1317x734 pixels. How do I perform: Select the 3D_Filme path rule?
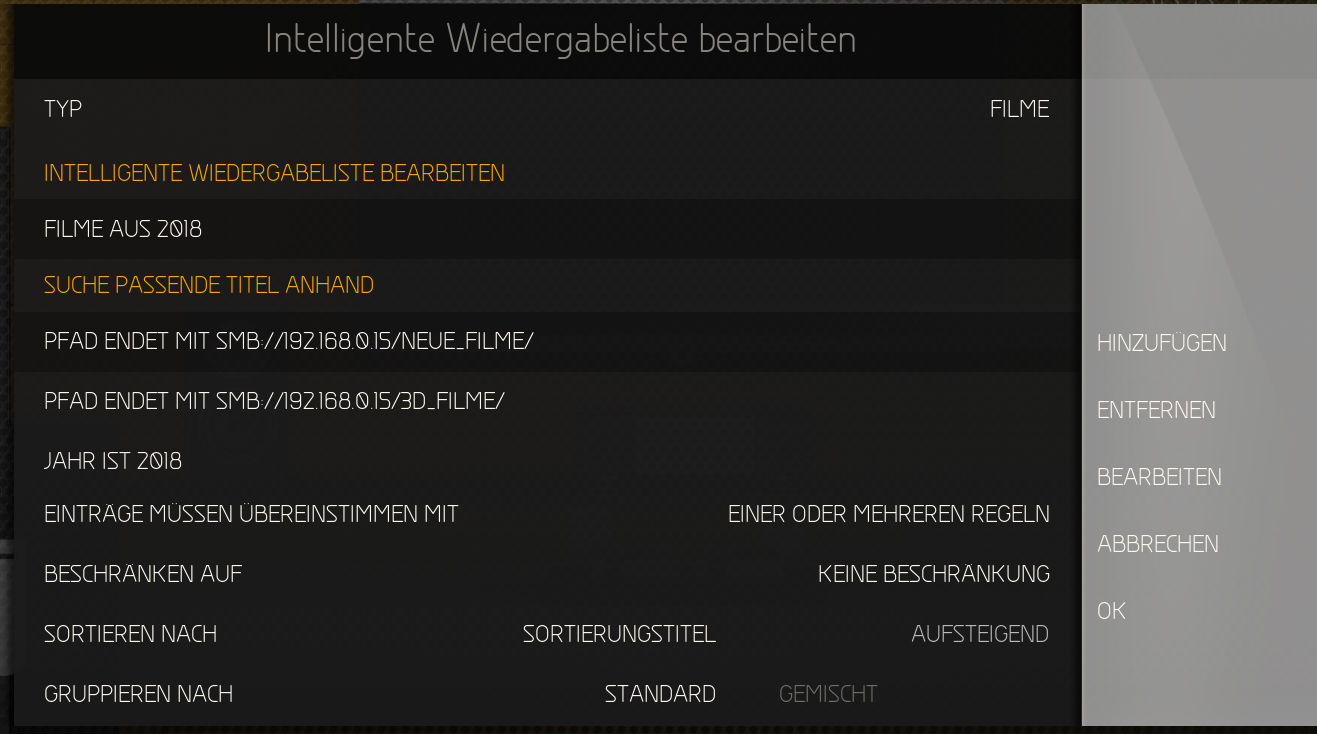tap(547, 401)
